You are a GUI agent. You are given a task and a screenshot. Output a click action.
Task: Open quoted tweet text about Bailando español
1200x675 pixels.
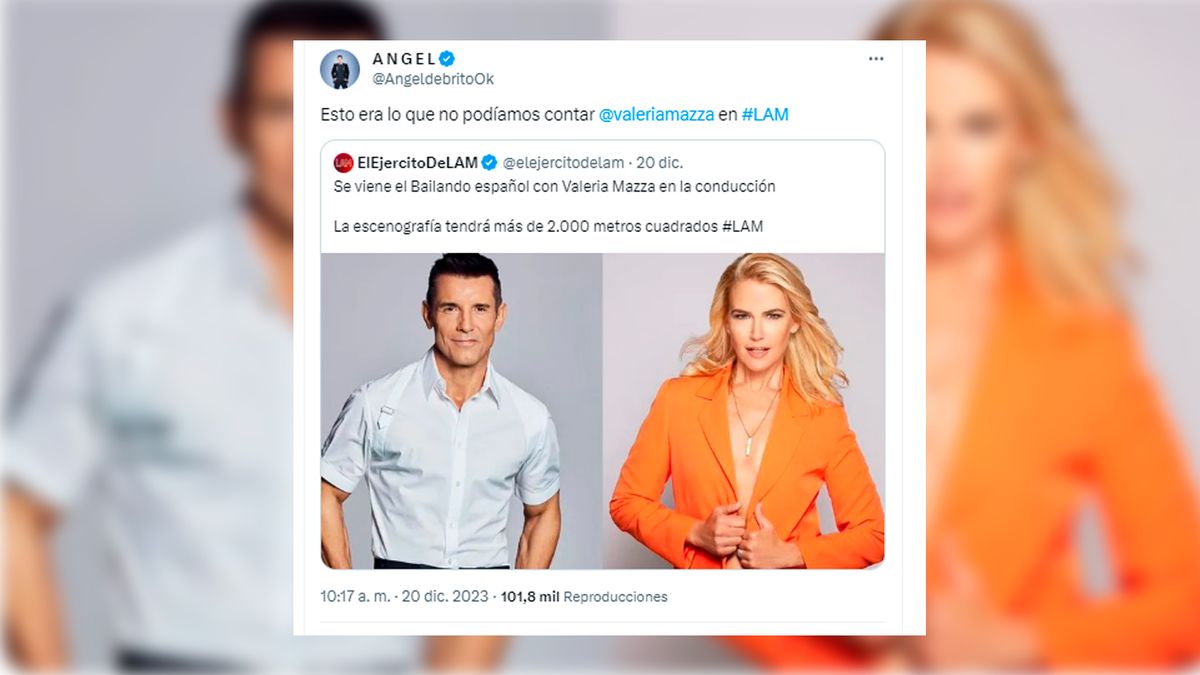click(554, 187)
